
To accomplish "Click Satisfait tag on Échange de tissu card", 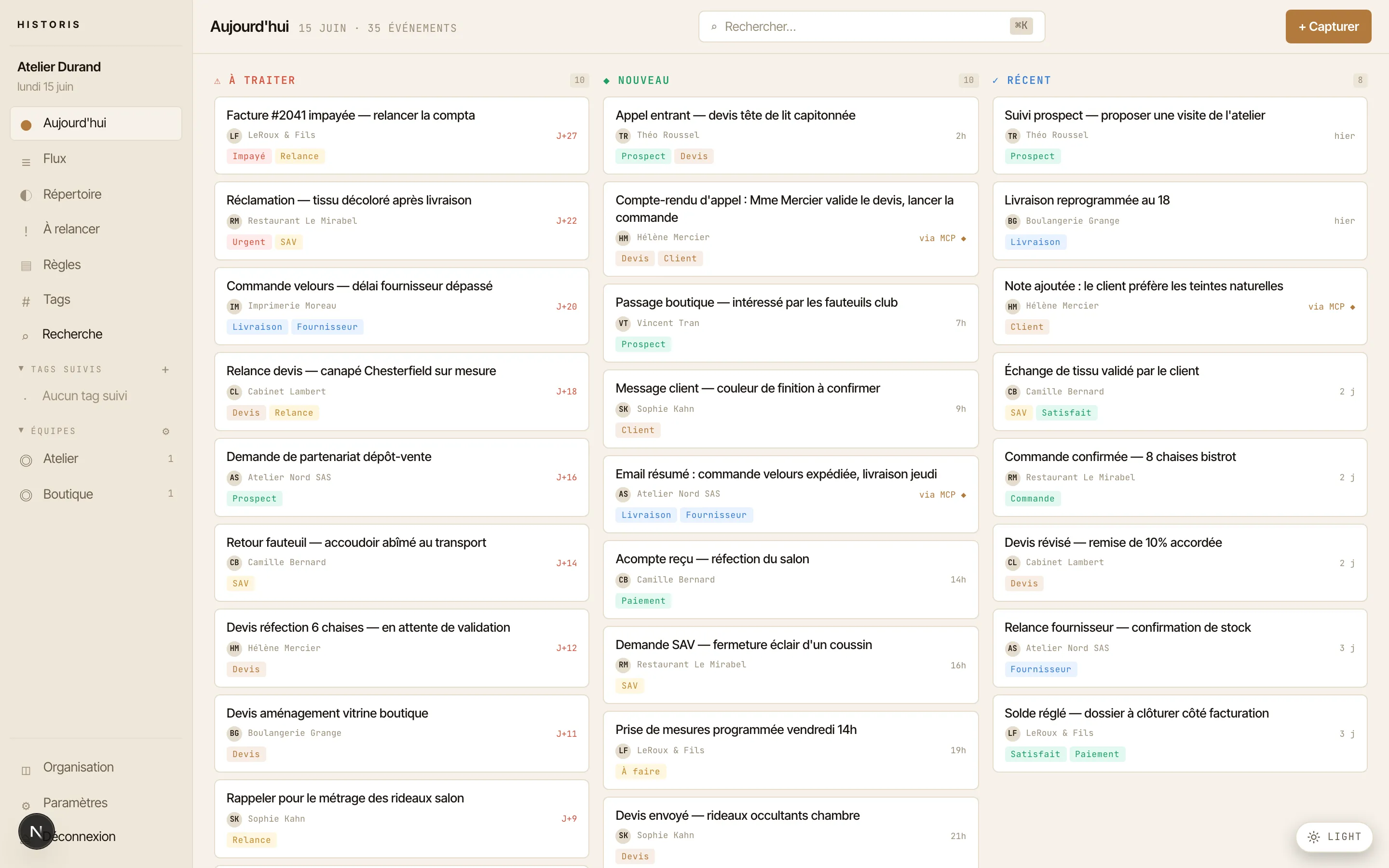I will pos(1066,413).
